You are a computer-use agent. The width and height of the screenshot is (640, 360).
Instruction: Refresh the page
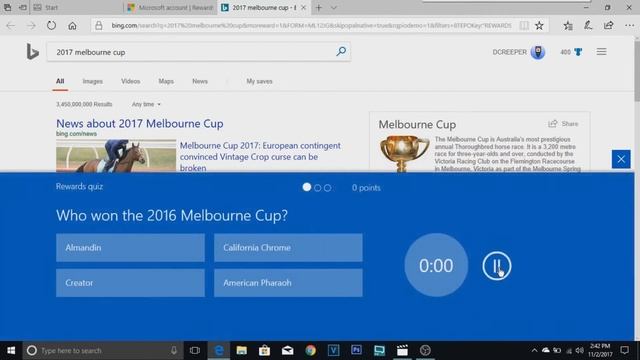tap(51, 25)
